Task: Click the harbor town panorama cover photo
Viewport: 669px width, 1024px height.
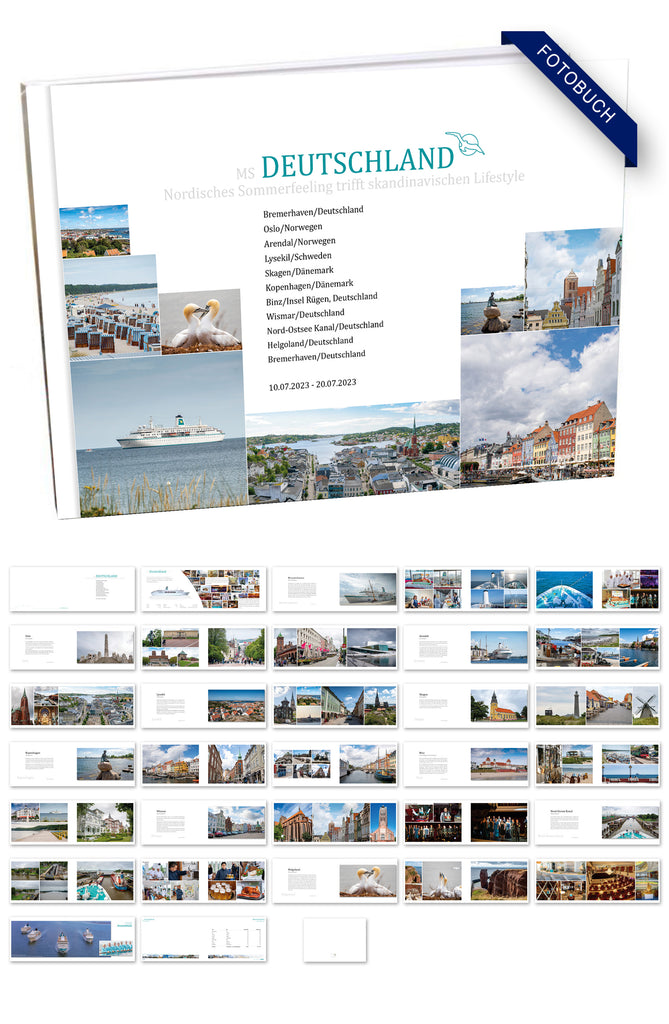Action: click(x=353, y=451)
